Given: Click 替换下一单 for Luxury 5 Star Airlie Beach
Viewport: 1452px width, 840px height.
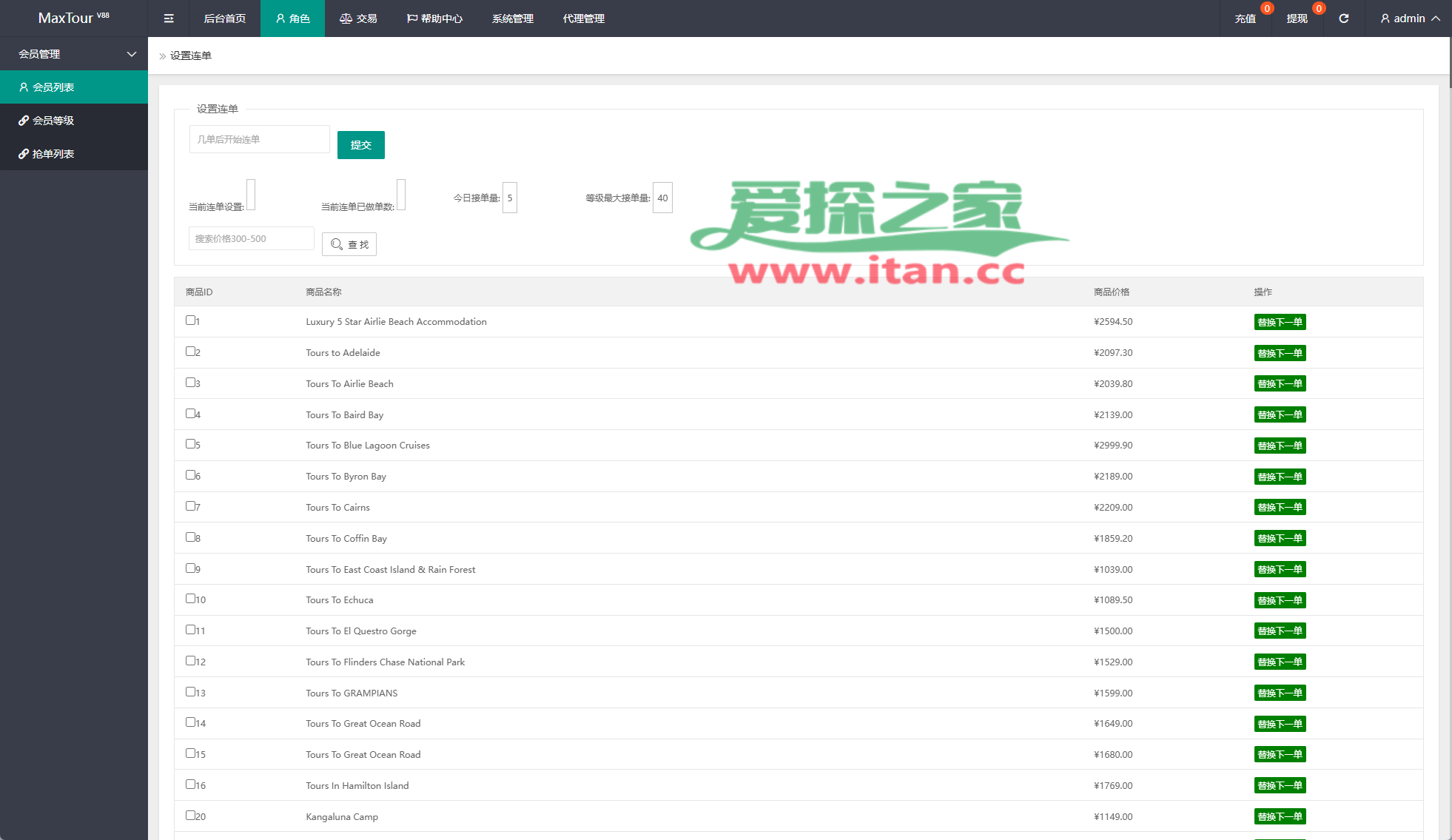Looking at the screenshot, I should (1280, 322).
